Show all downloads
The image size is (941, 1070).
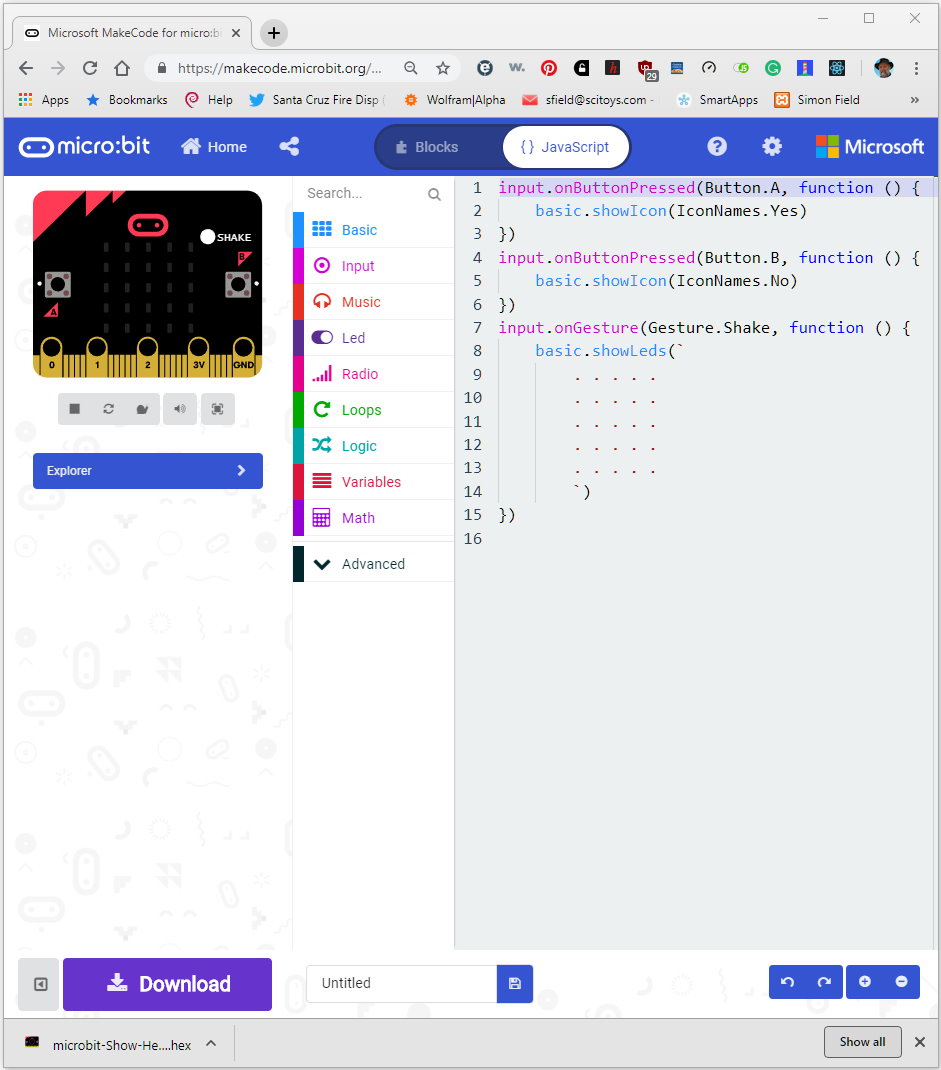tap(862, 1041)
